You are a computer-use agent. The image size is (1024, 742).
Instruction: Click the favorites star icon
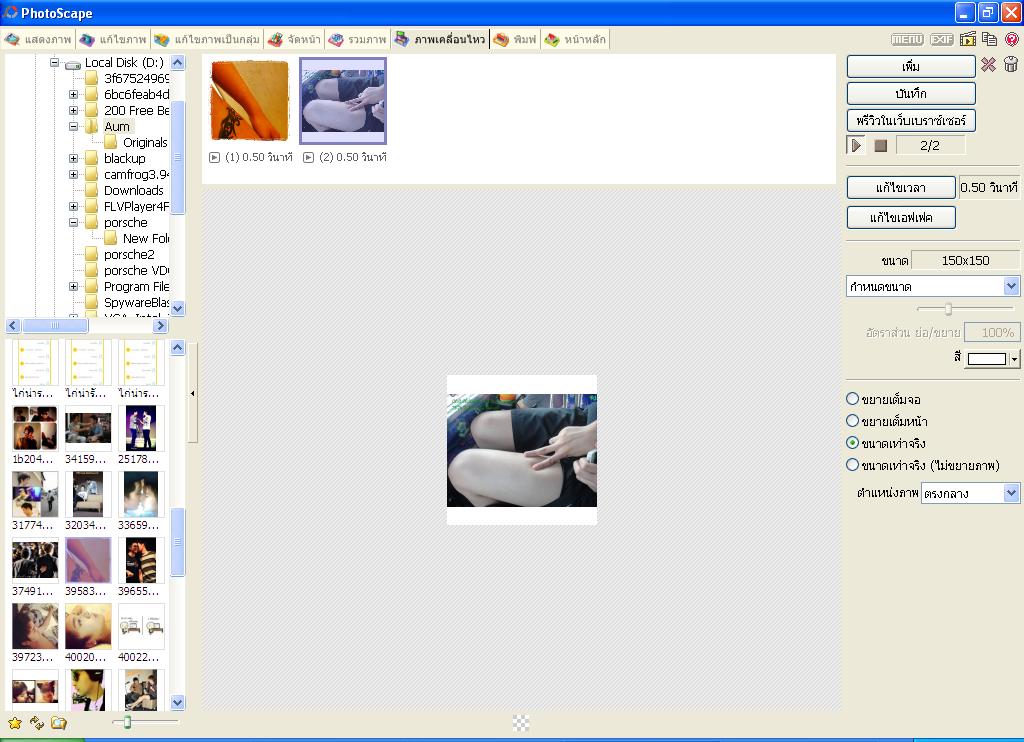(14, 723)
